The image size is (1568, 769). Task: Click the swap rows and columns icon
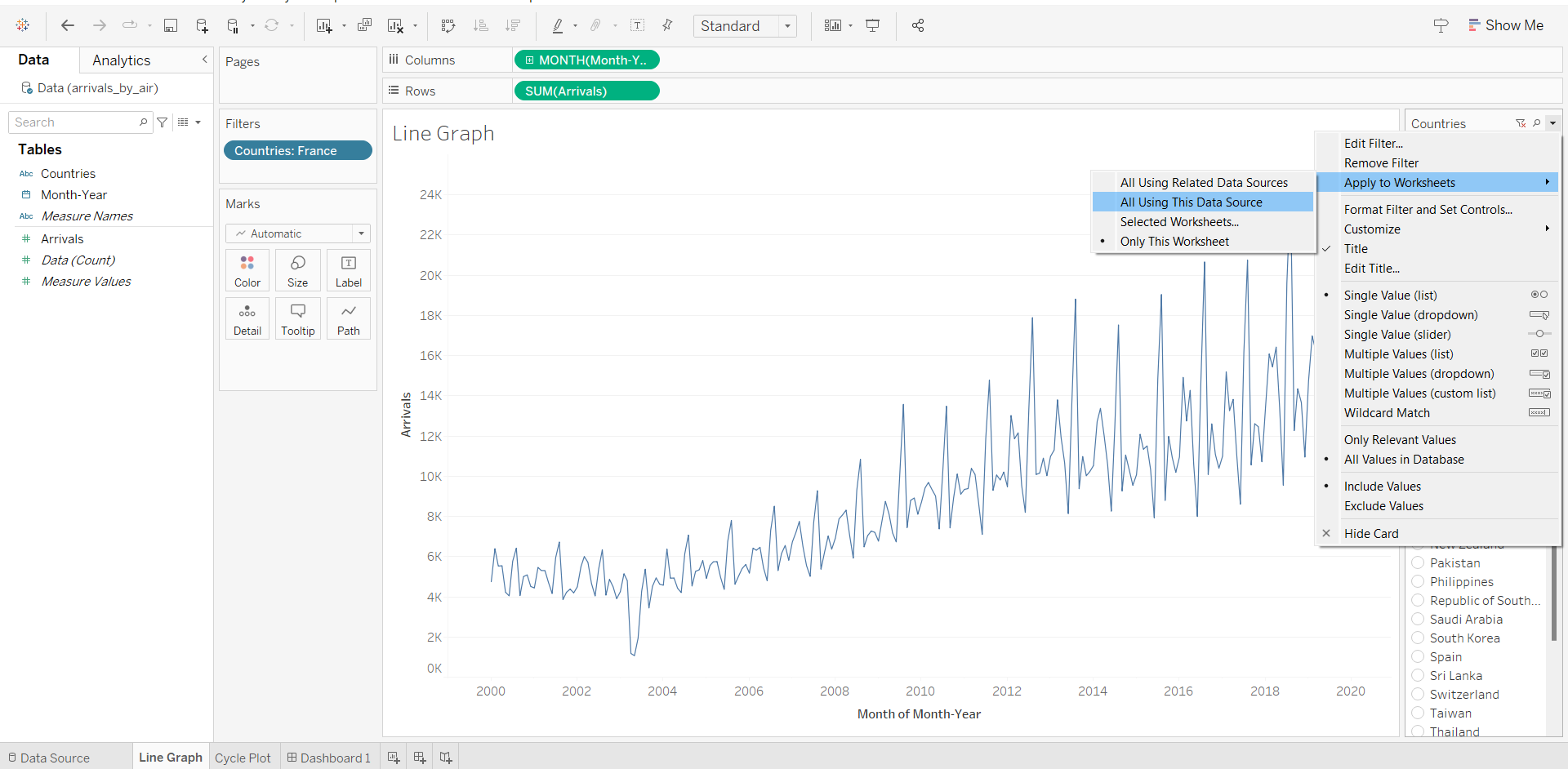448,26
